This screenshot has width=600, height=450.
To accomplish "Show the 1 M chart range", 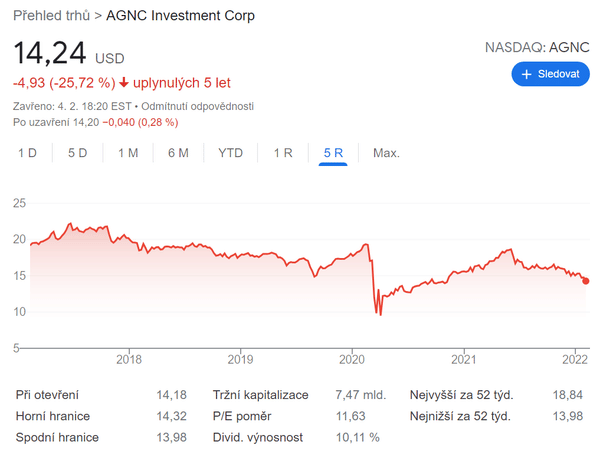I will (128, 153).
